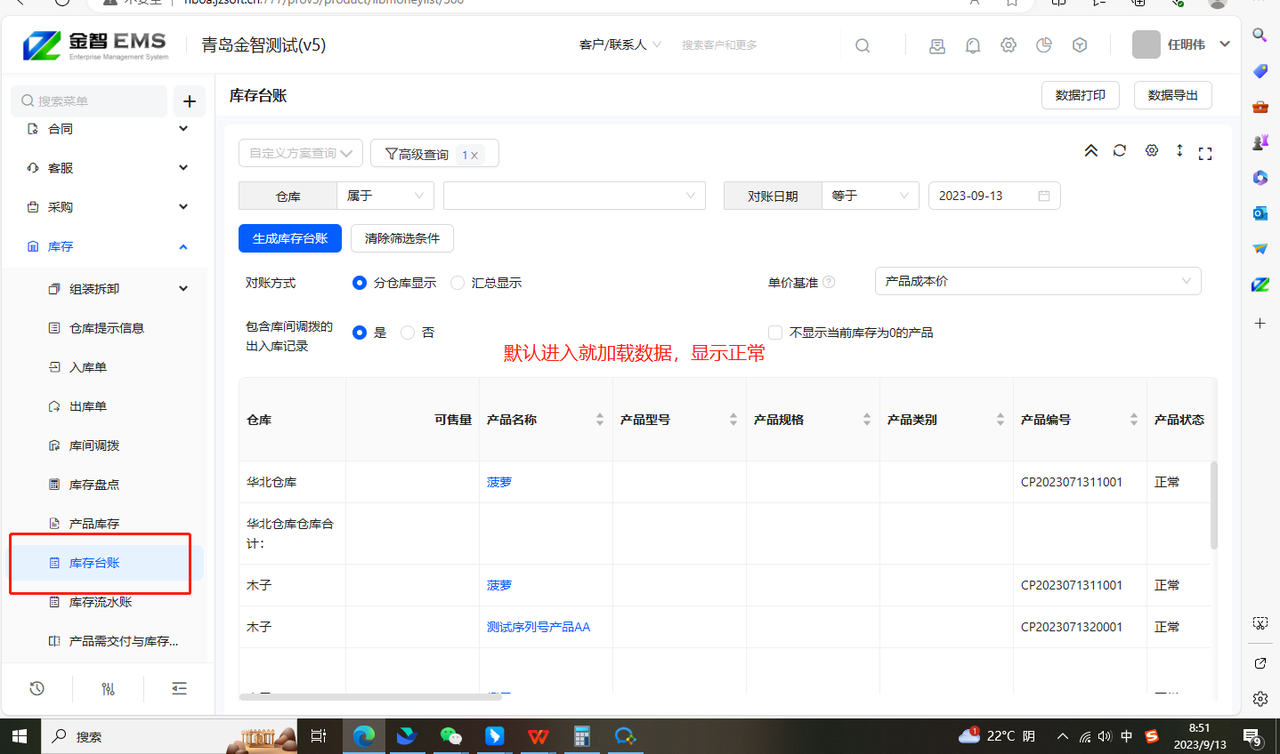Click 数据导出 button
The width and height of the screenshot is (1280, 754).
pos(1173,95)
